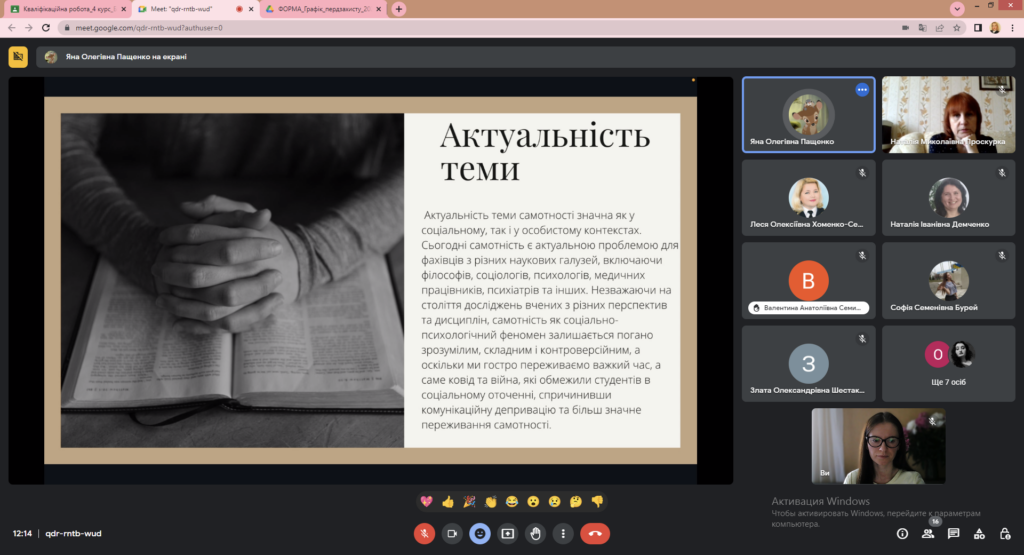Screen dimensions: 1024x555
Task: Hide the emoji reactions bar
Action: pyautogui.click(x=480, y=534)
